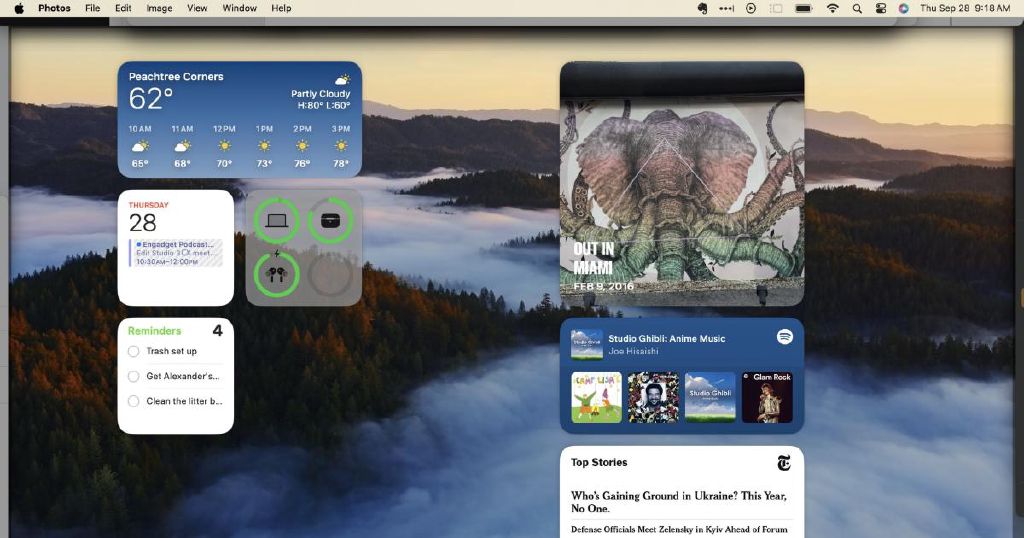Play the collage-face album thumbnail

(x=653, y=398)
